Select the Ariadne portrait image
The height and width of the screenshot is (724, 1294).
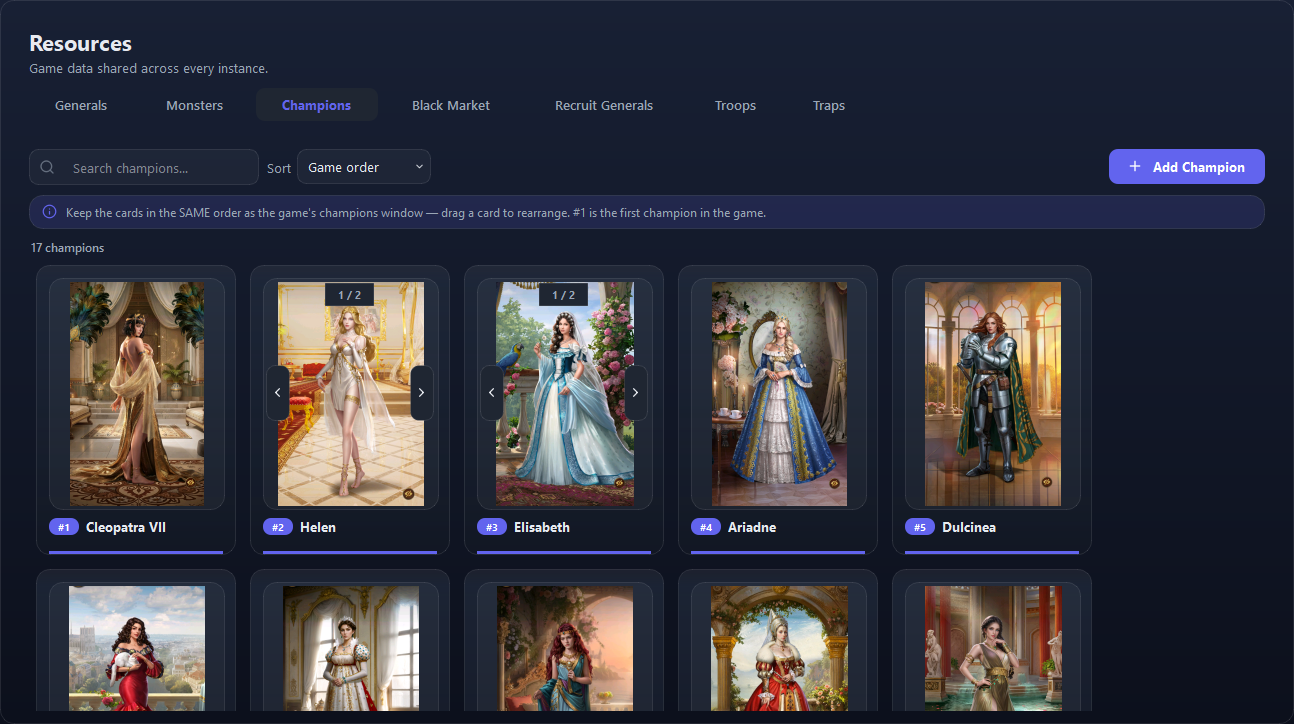pyautogui.click(x=779, y=393)
